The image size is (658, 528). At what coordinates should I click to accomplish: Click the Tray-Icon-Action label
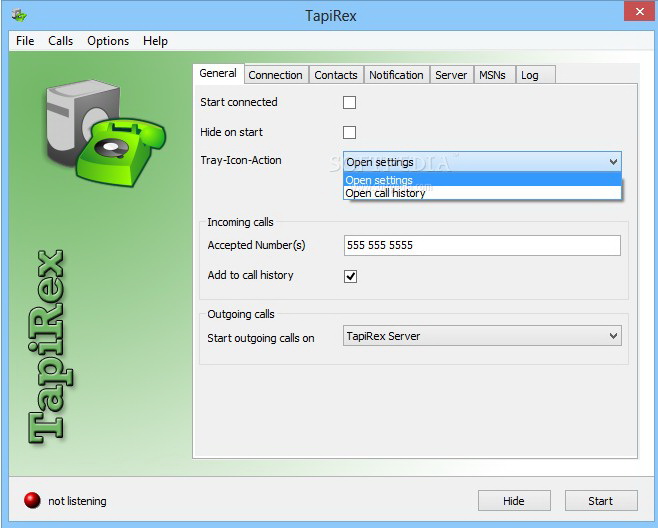(241, 160)
